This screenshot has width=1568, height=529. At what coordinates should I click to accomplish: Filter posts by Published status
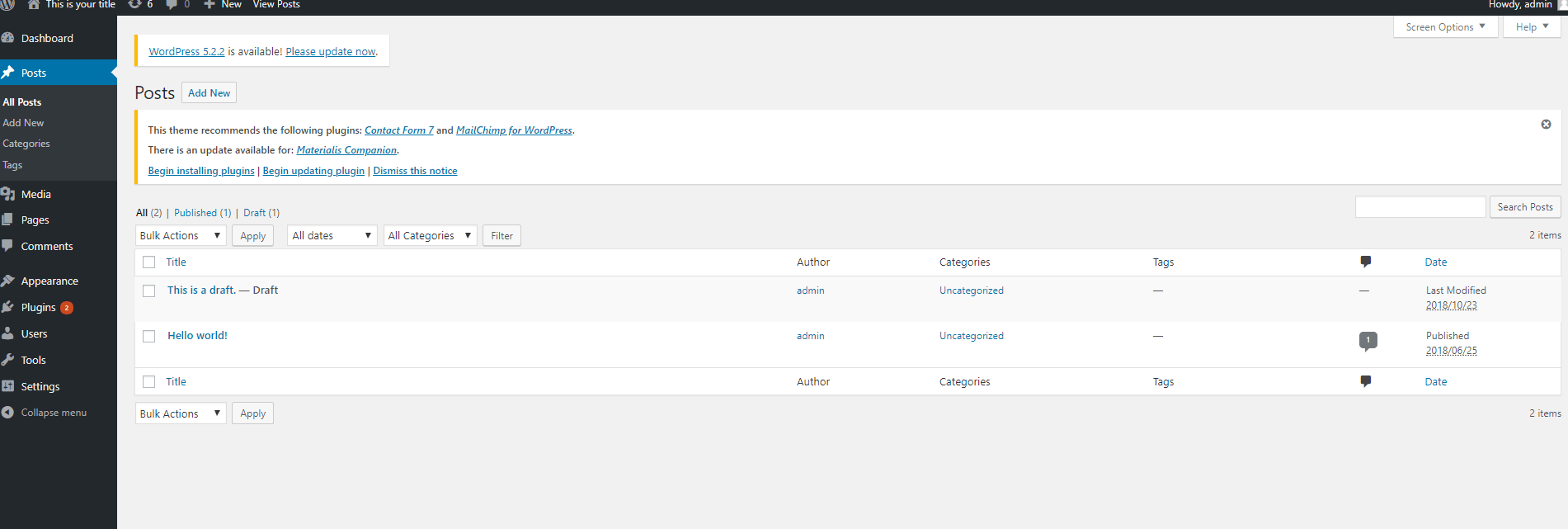(x=202, y=213)
